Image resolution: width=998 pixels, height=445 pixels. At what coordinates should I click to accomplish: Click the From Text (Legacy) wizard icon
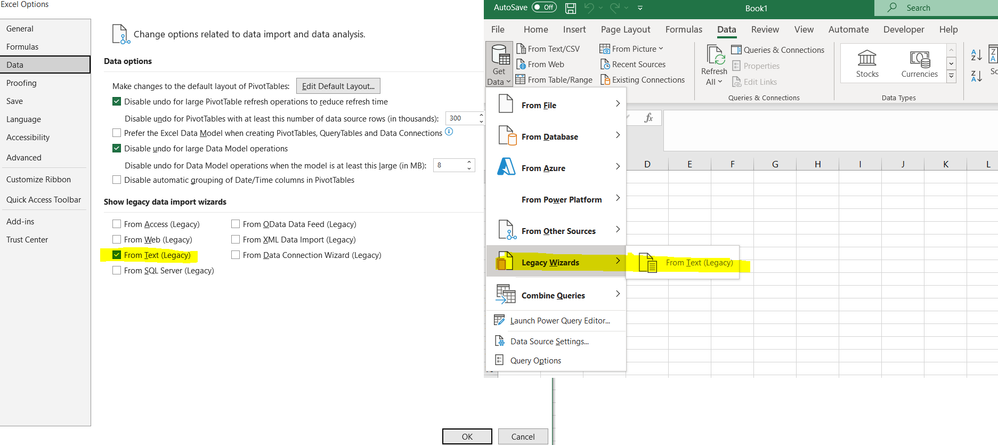[x=649, y=264]
